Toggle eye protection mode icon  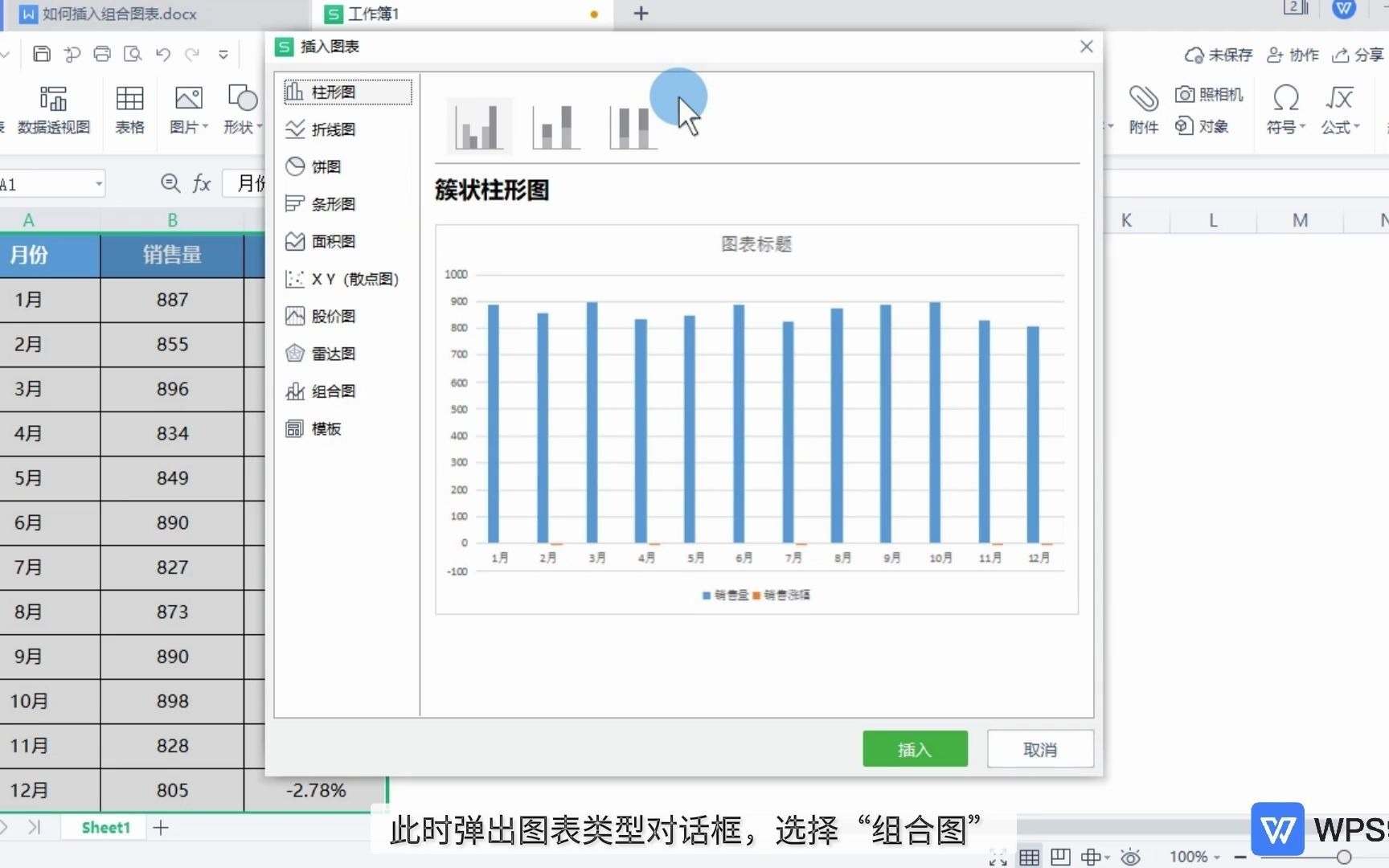point(1130,857)
